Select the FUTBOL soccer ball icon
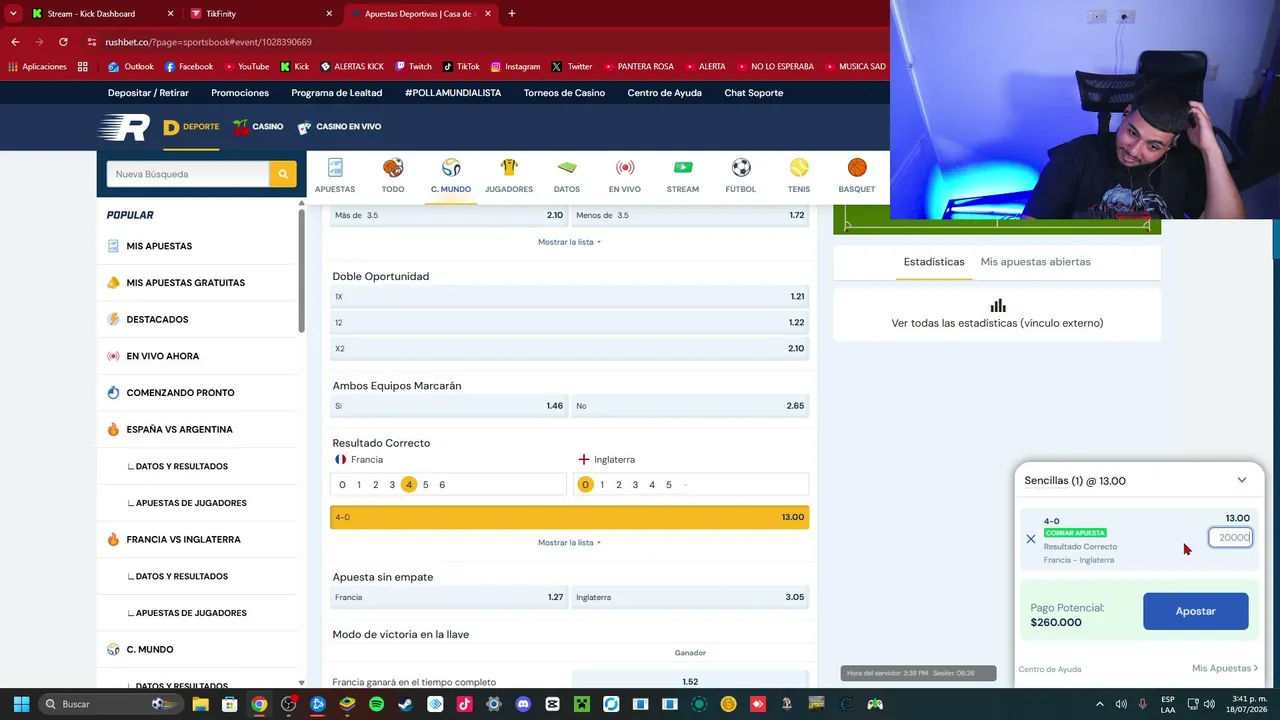 [741, 168]
